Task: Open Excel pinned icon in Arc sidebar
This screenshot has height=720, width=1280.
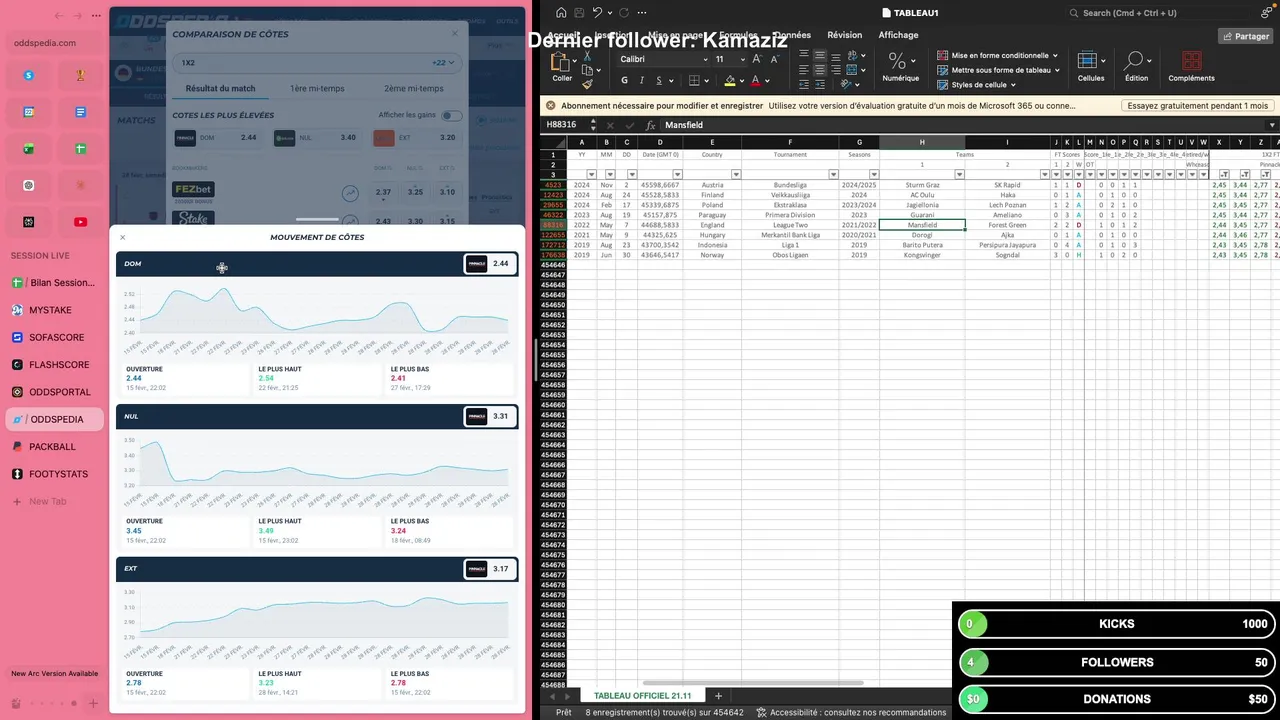Action: click(x=29, y=149)
